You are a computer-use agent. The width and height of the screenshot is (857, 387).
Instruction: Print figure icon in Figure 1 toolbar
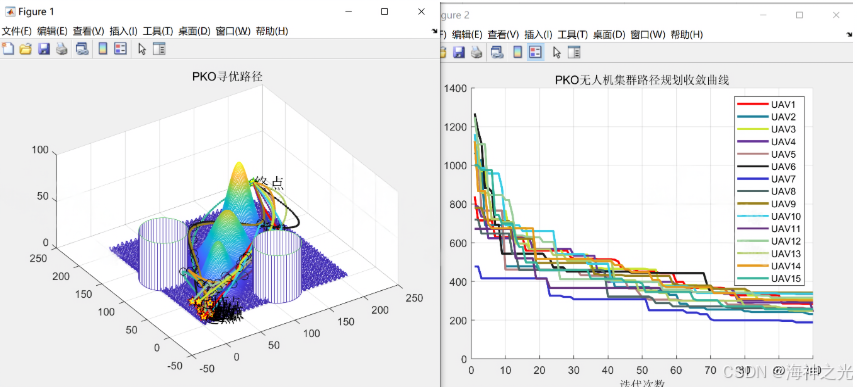[62, 49]
